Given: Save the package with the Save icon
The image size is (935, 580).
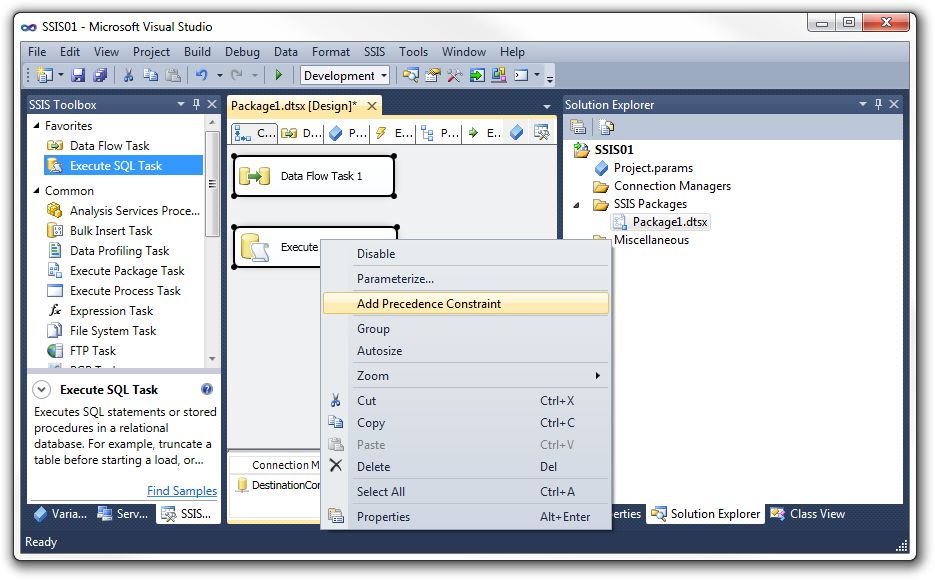Looking at the screenshot, I should pos(78,75).
